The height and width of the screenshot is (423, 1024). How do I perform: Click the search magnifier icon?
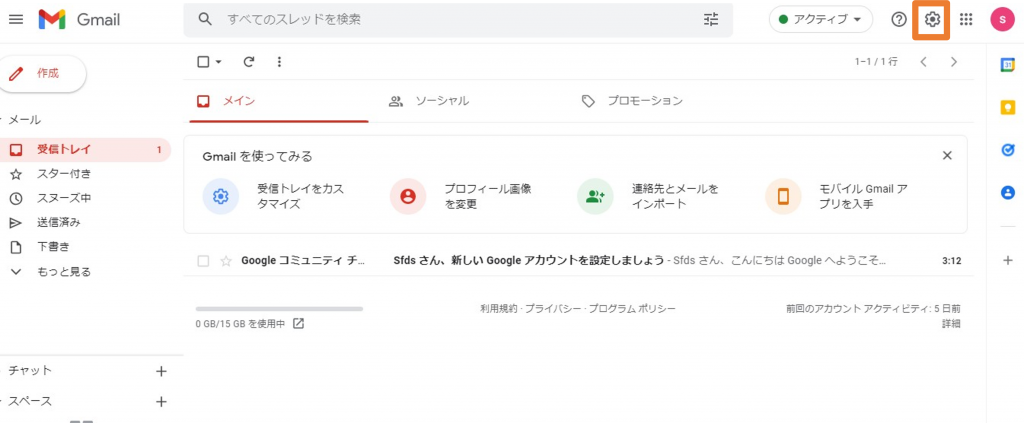click(x=205, y=20)
